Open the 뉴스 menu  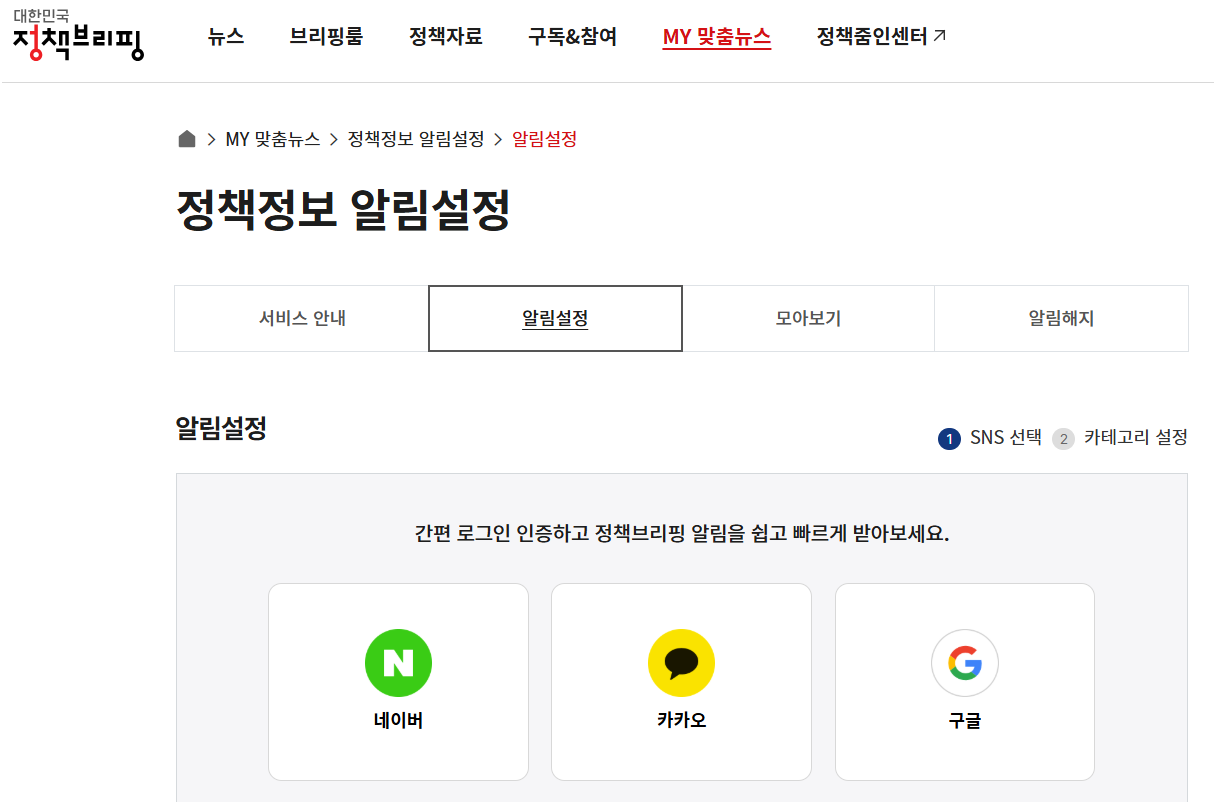(226, 37)
